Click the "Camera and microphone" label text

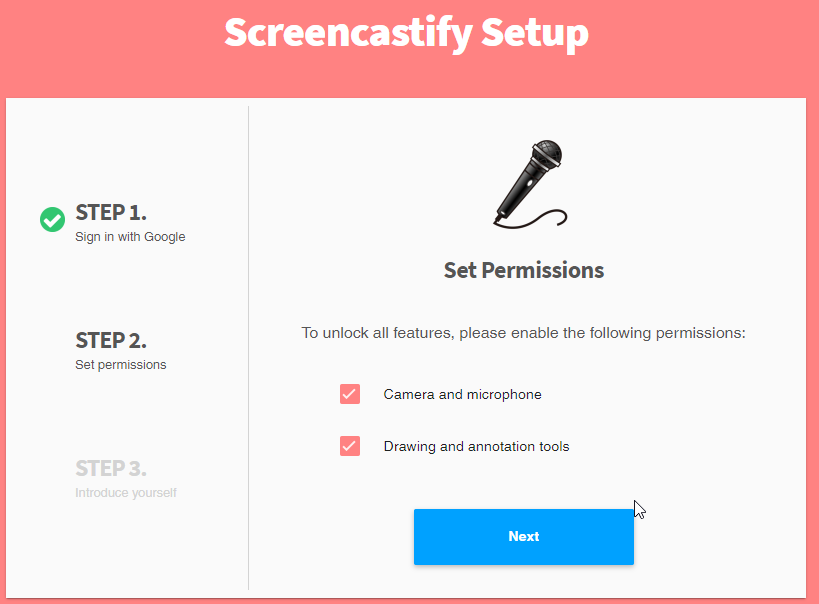click(x=462, y=394)
